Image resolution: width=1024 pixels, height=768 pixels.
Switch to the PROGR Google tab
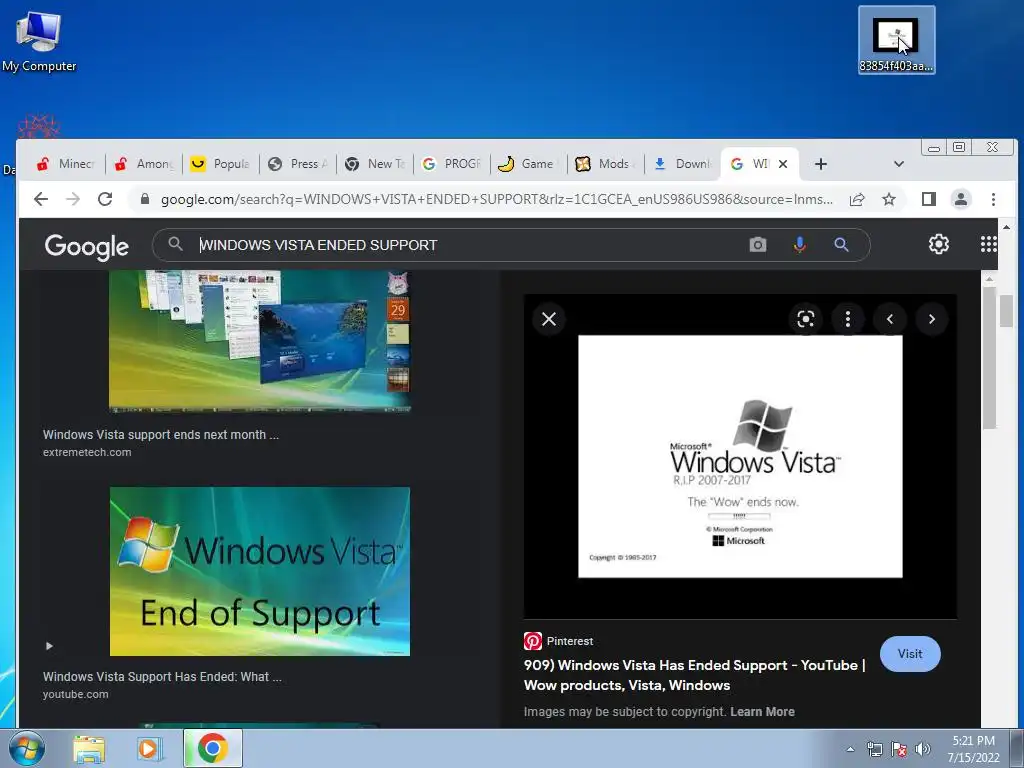point(452,164)
